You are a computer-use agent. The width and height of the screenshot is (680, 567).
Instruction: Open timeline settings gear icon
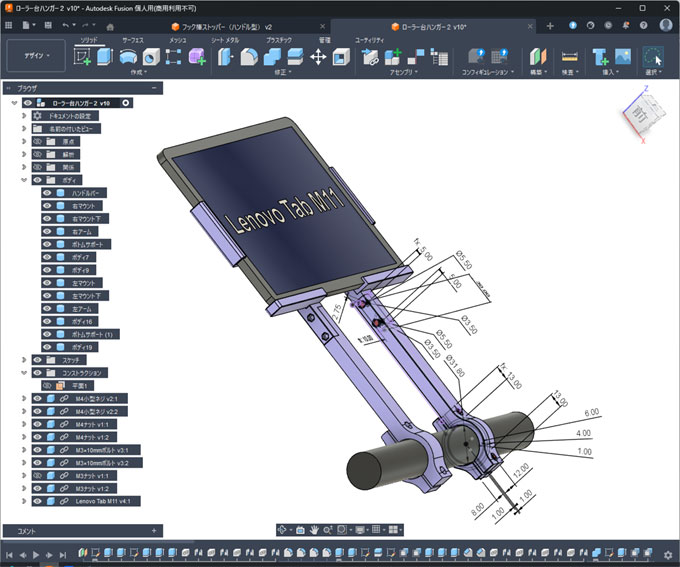pyautogui.click(x=667, y=554)
